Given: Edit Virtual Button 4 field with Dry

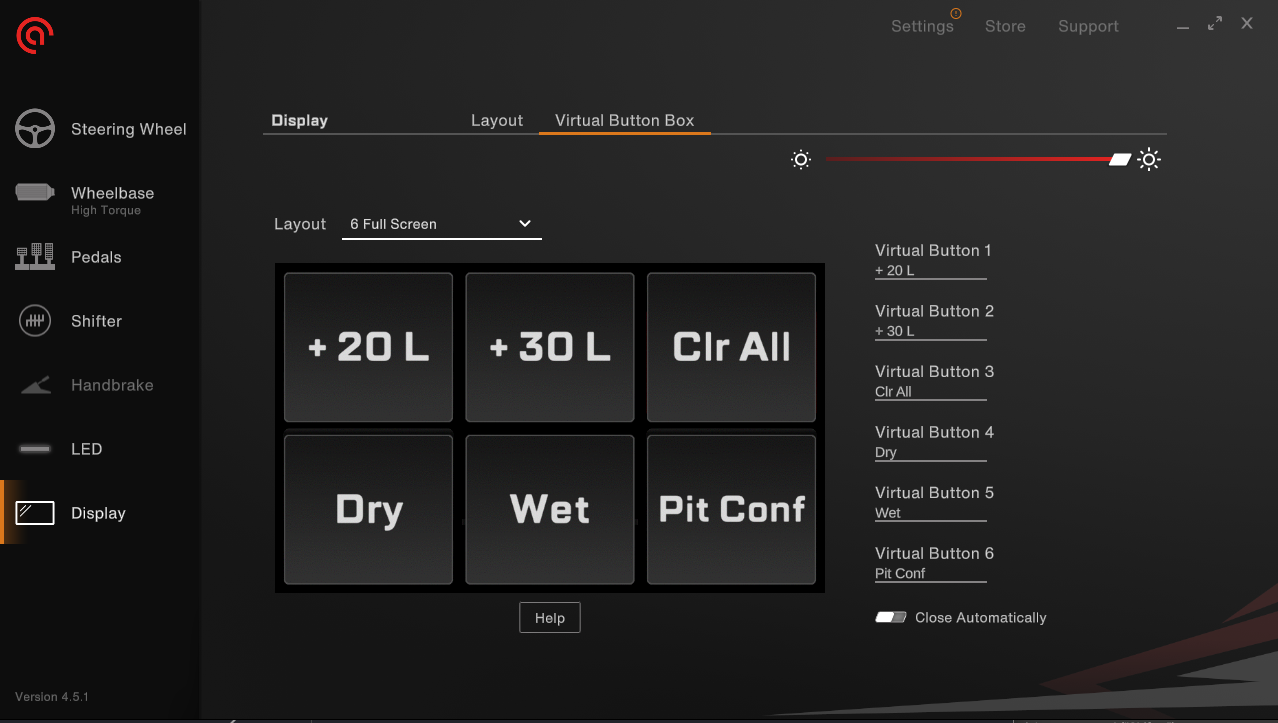Looking at the screenshot, I should (931, 452).
